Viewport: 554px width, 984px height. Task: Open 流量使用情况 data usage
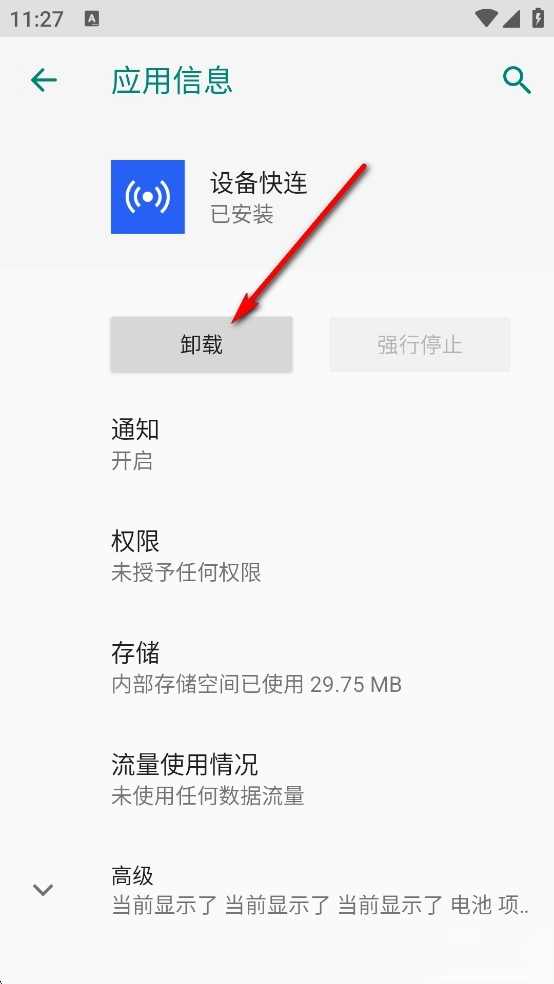(277, 779)
